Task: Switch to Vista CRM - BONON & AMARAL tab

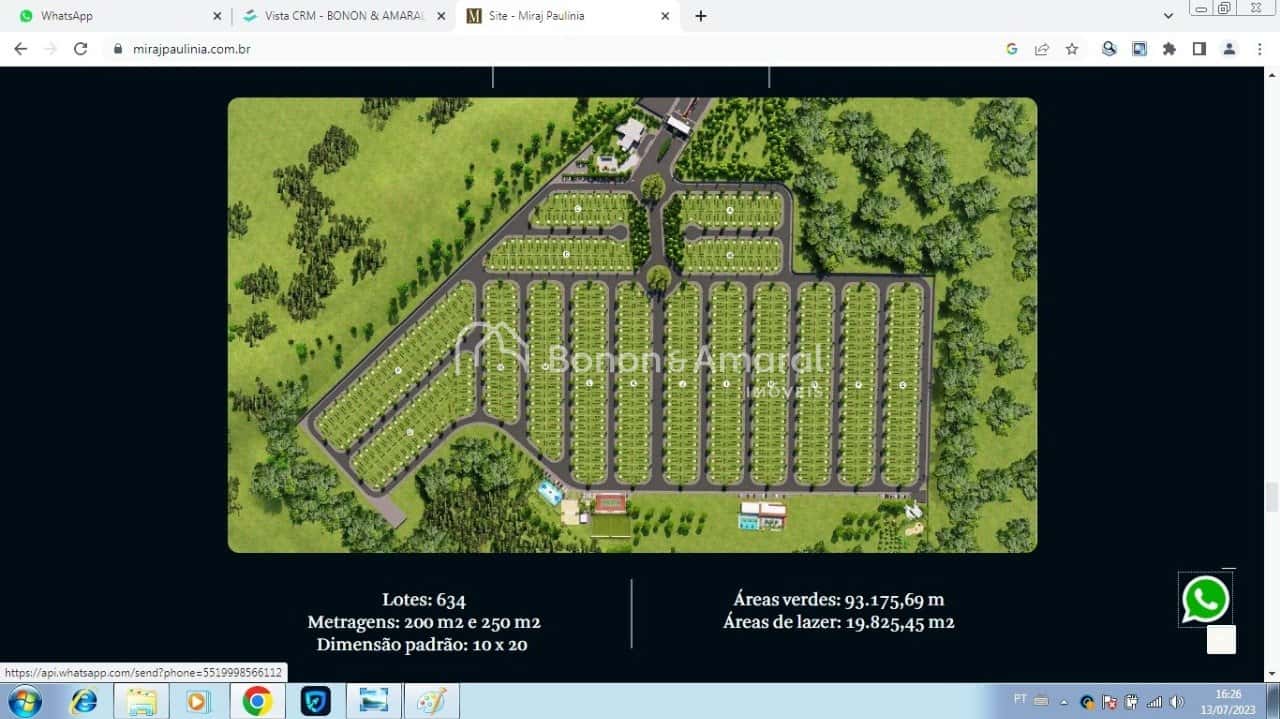Action: tap(344, 16)
